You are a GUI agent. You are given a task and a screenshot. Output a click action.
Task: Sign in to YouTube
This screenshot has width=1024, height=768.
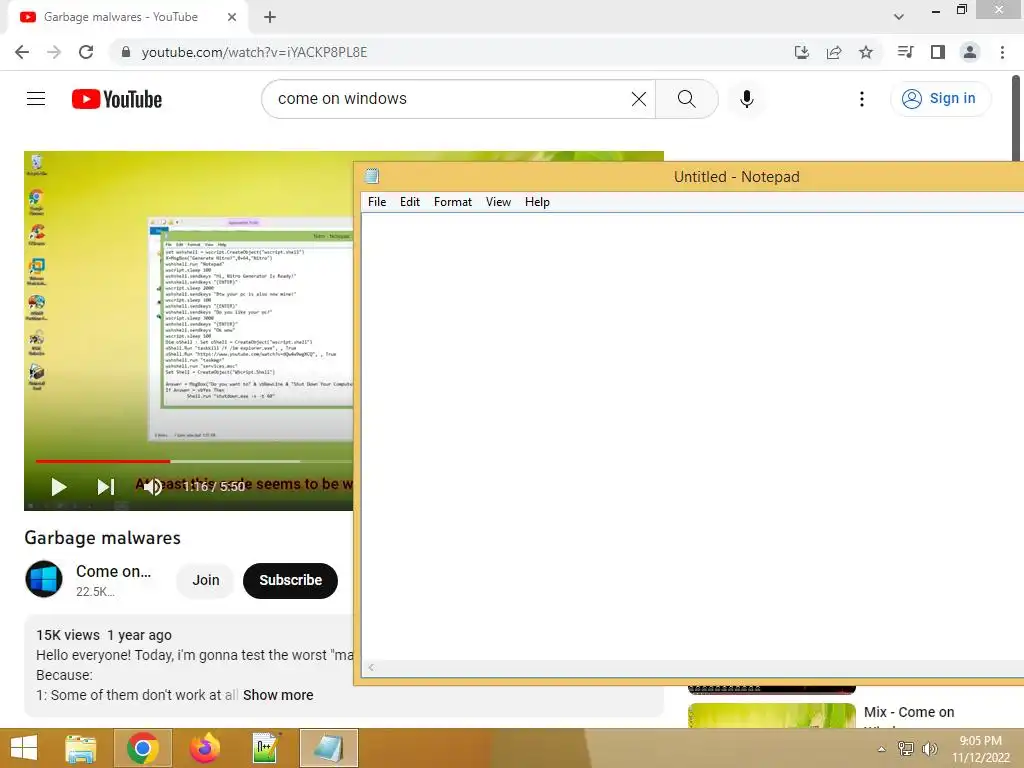(x=940, y=99)
